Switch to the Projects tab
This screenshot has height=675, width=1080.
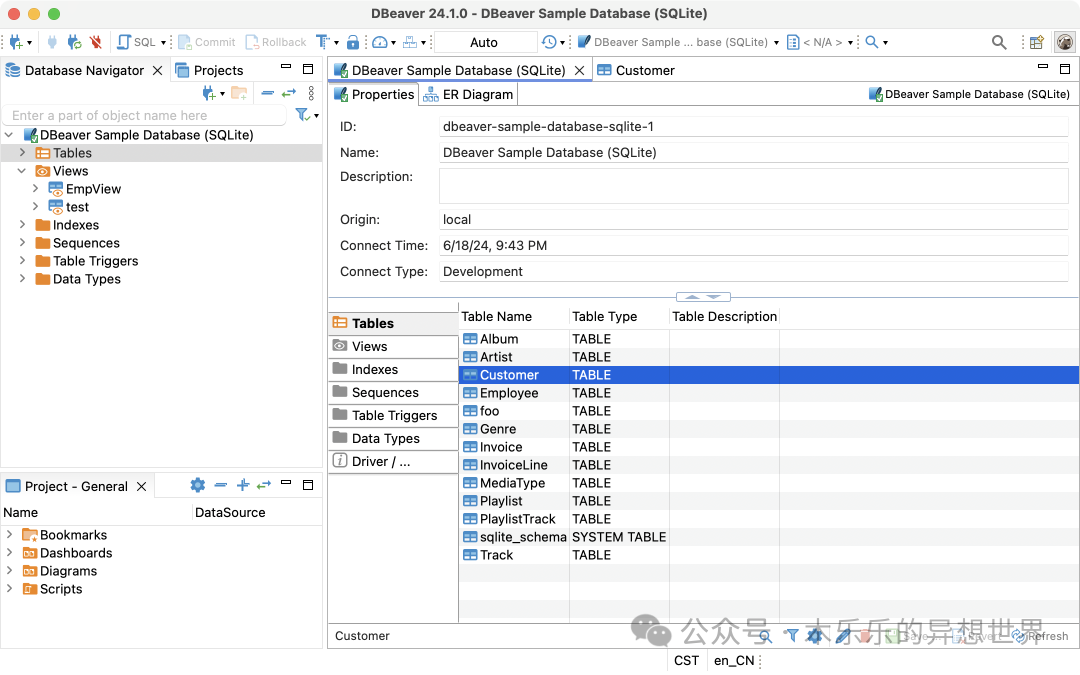[x=209, y=70]
